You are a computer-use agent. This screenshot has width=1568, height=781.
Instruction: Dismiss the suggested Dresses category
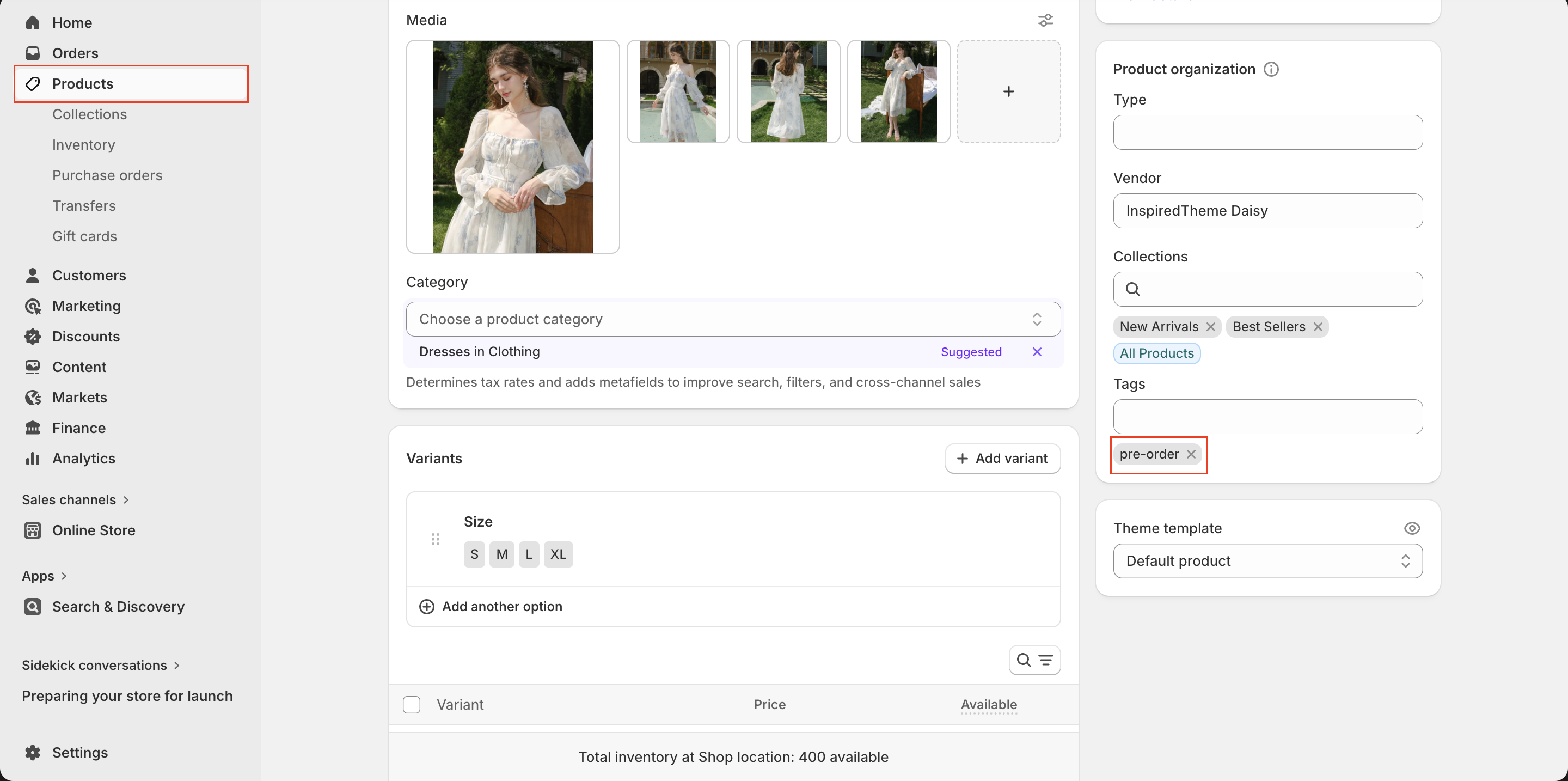pyautogui.click(x=1037, y=352)
